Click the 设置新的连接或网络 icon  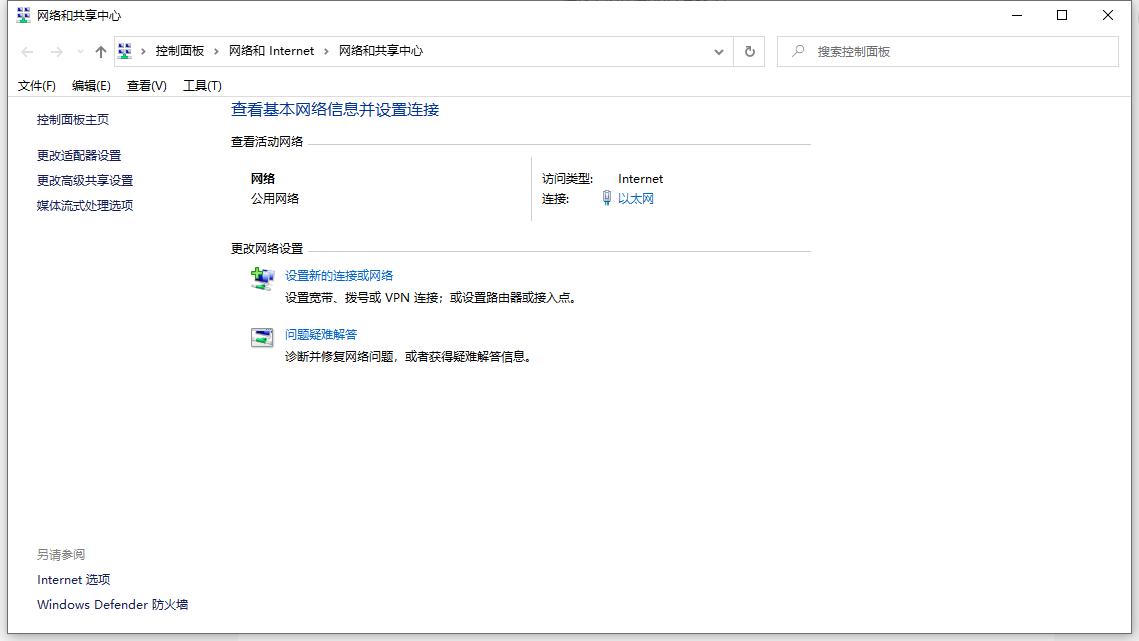[x=262, y=280]
